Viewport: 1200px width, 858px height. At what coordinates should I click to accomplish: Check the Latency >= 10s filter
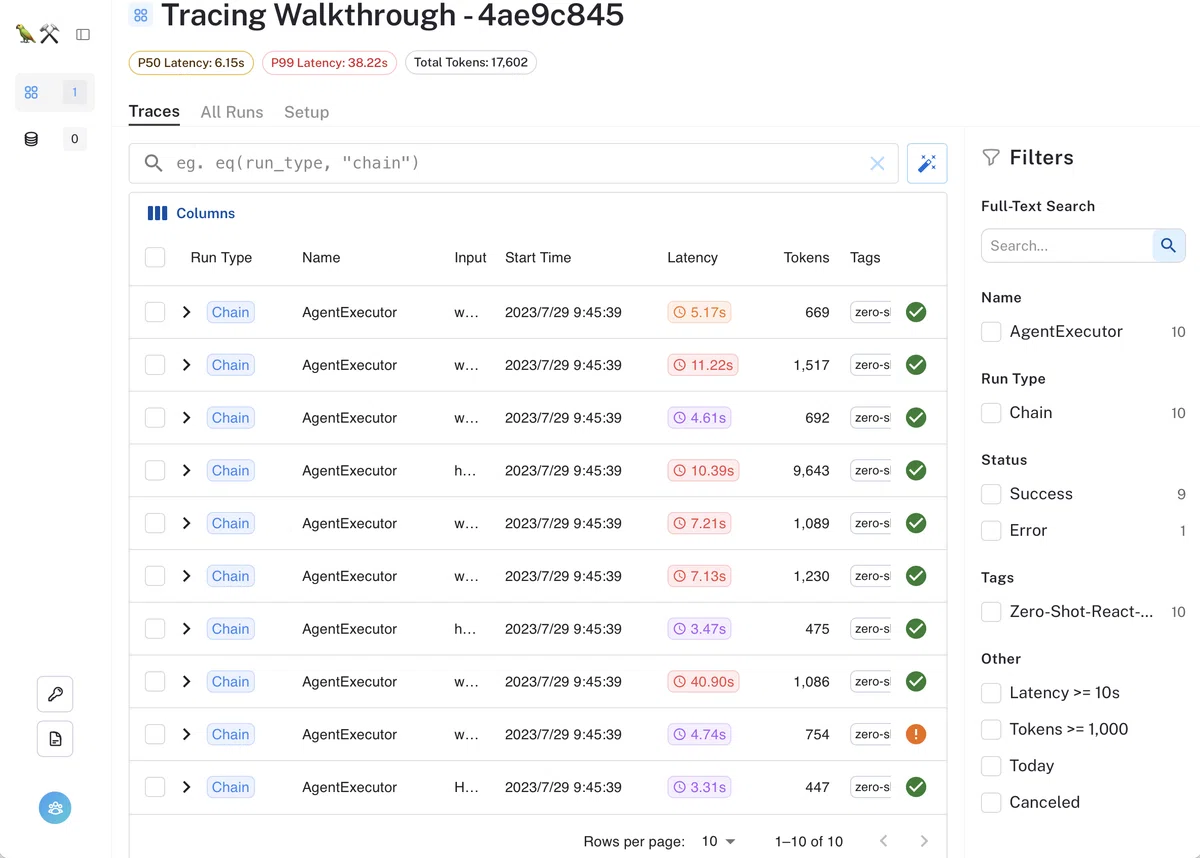[x=991, y=693]
